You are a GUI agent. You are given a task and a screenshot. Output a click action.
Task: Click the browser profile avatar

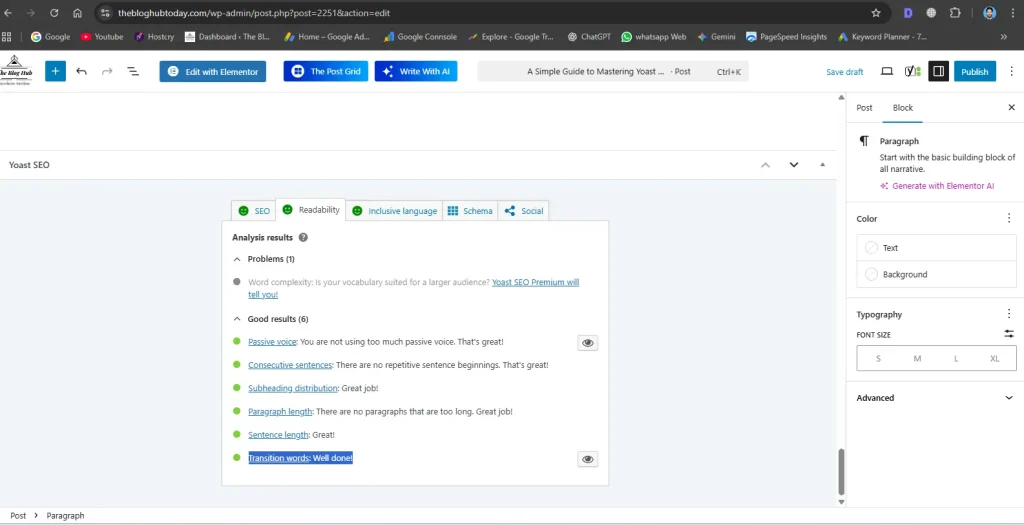(x=989, y=13)
